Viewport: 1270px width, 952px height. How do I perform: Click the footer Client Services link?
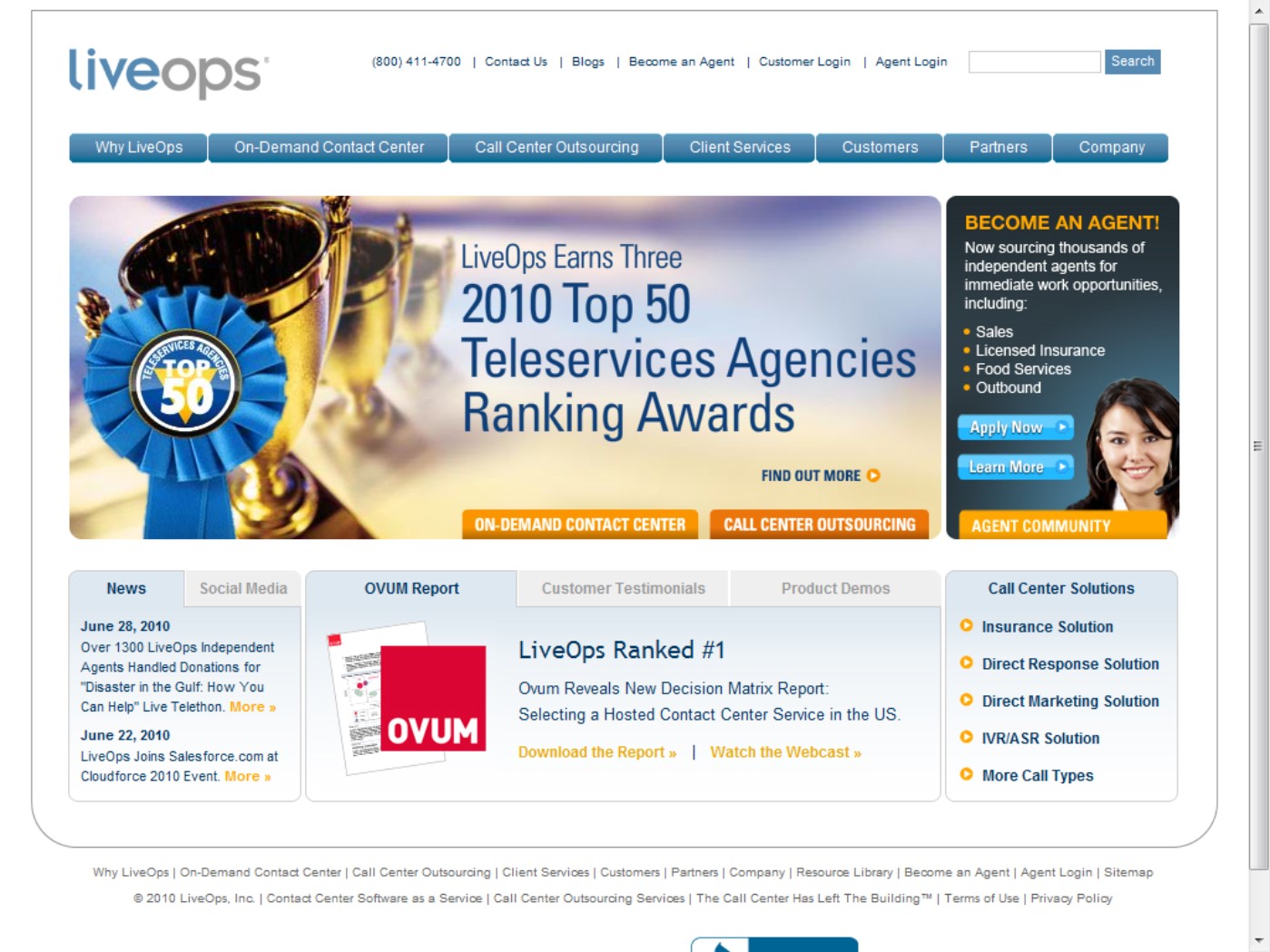[546, 872]
